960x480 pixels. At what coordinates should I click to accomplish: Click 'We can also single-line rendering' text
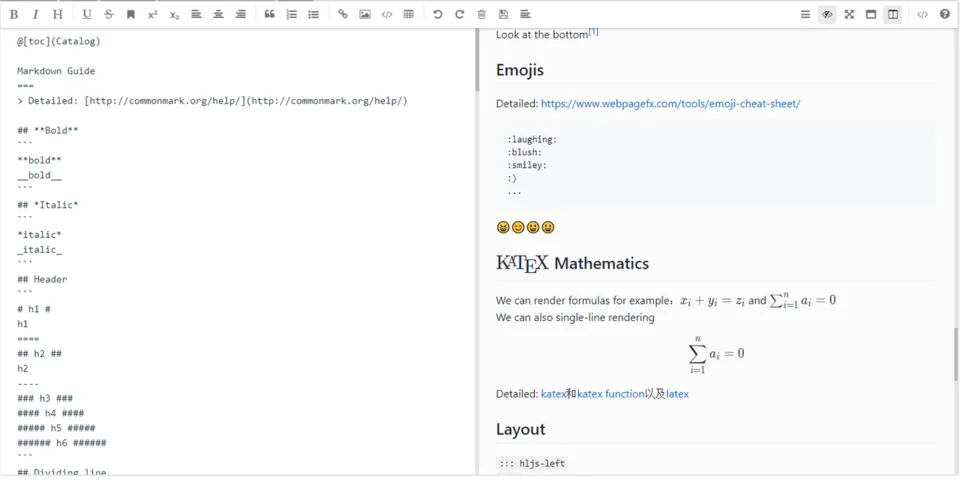[x=575, y=318]
